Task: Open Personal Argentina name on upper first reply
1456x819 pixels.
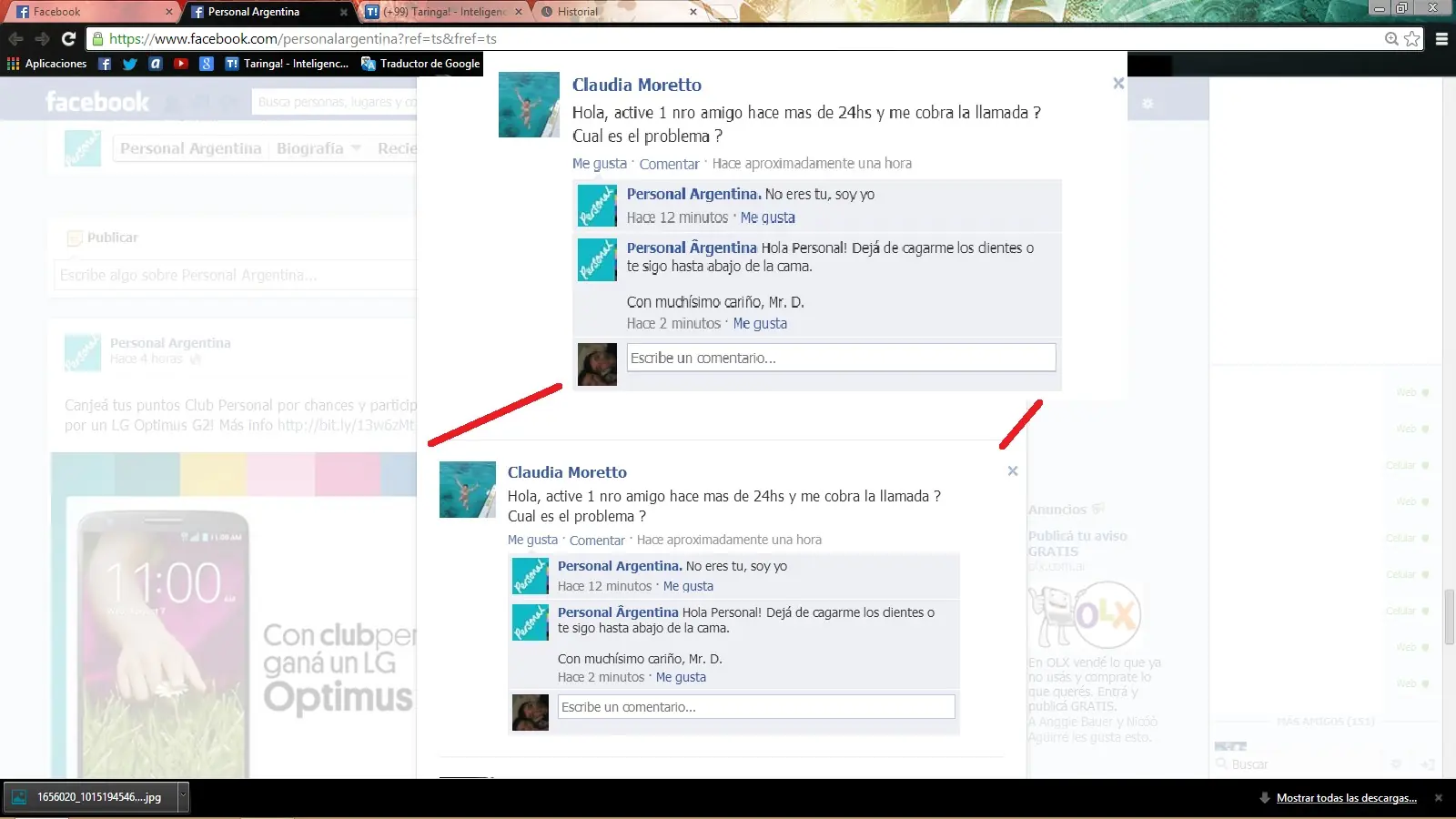Action: (693, 194)
